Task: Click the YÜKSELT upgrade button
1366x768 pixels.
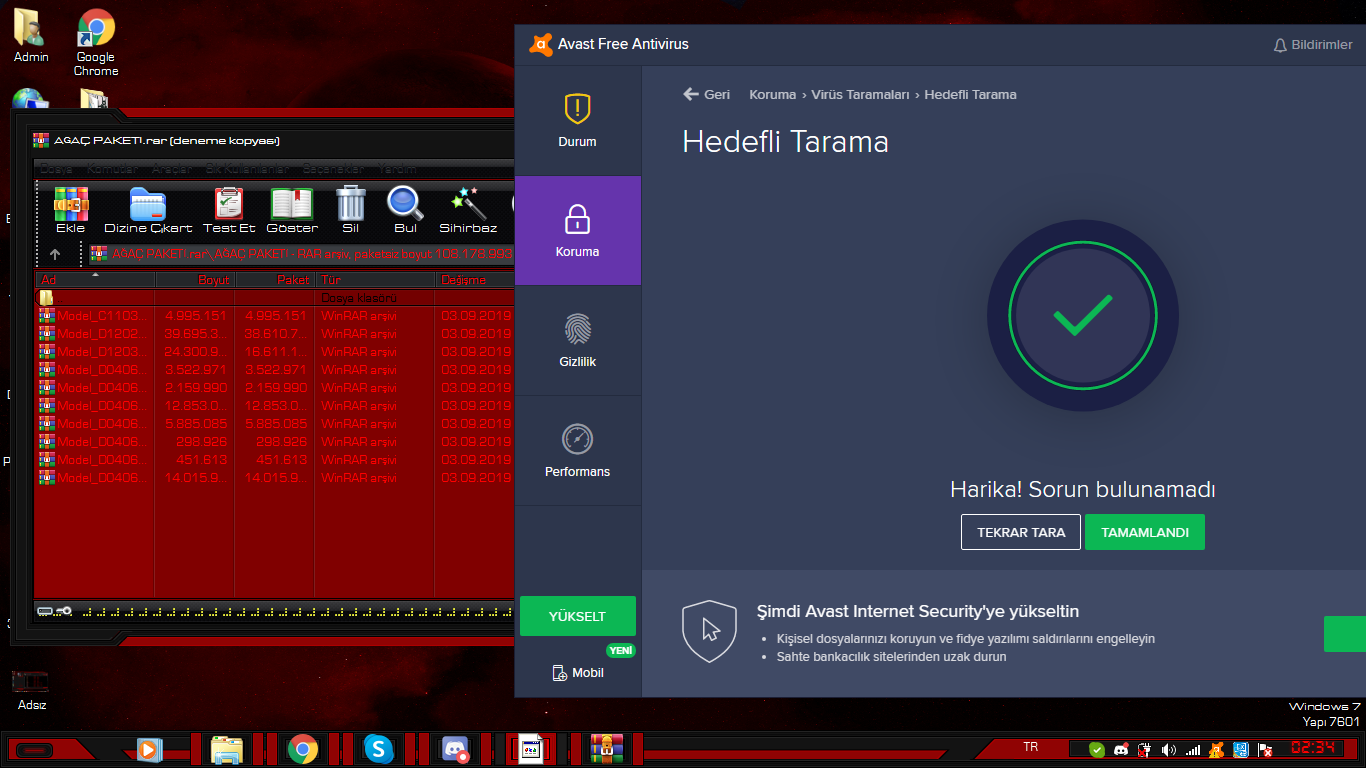Action: click(577, 616)
